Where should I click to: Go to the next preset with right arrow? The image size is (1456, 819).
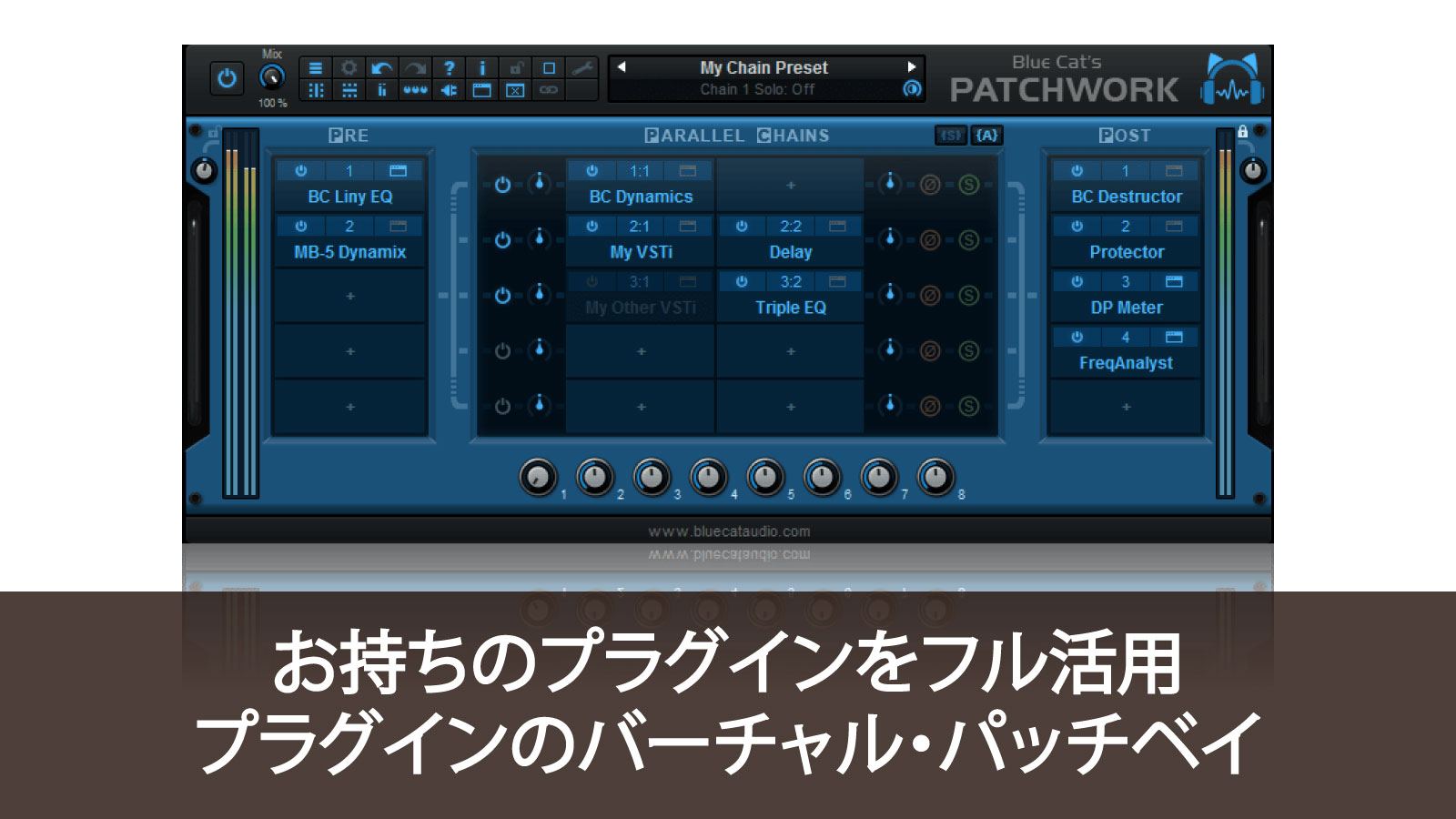click(x=911, y=67)
